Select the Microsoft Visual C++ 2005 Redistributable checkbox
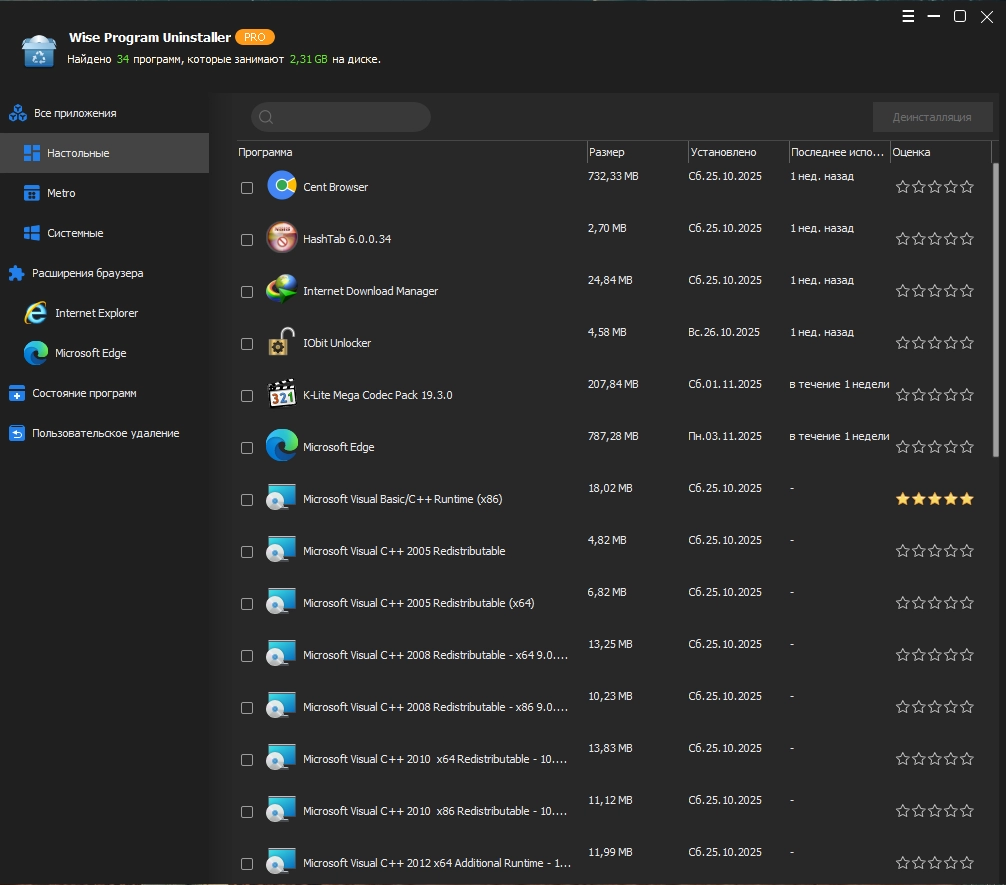The height and width of the screenshot is (885, 1006). [x=247, y=552]
